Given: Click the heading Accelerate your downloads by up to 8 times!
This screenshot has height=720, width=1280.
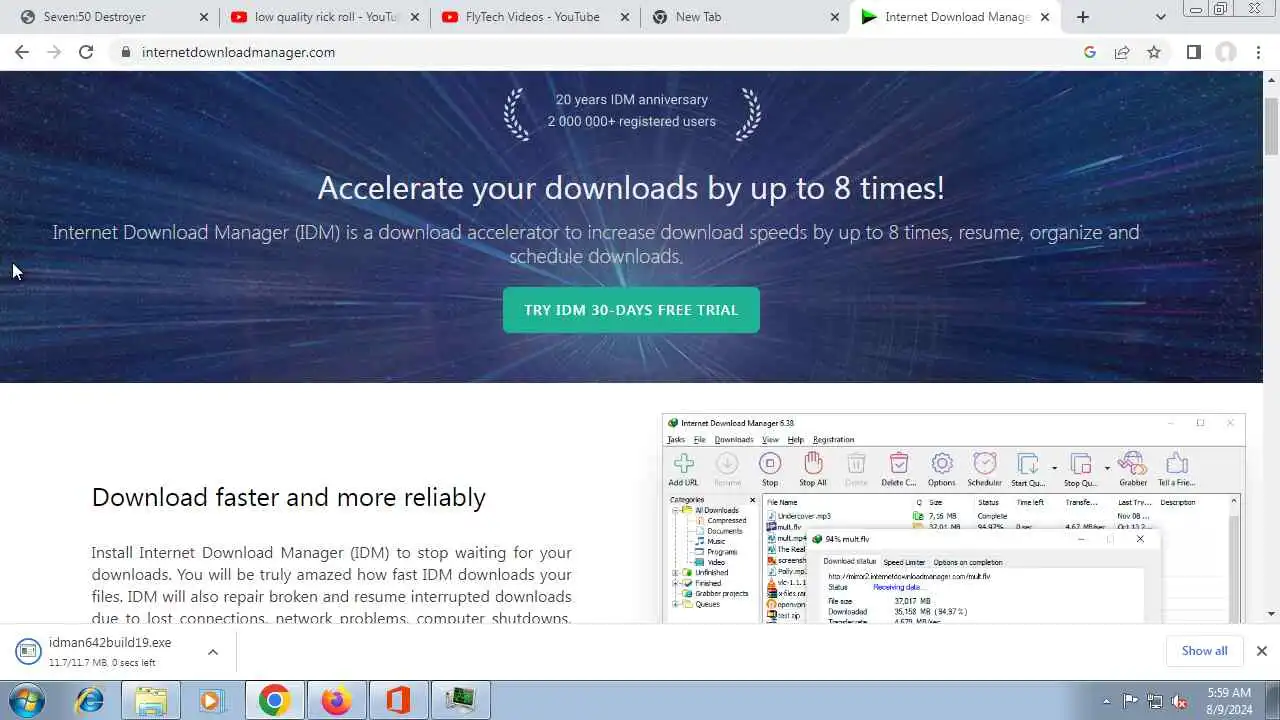Looking at the screenshot, I should tap(631, 188).
